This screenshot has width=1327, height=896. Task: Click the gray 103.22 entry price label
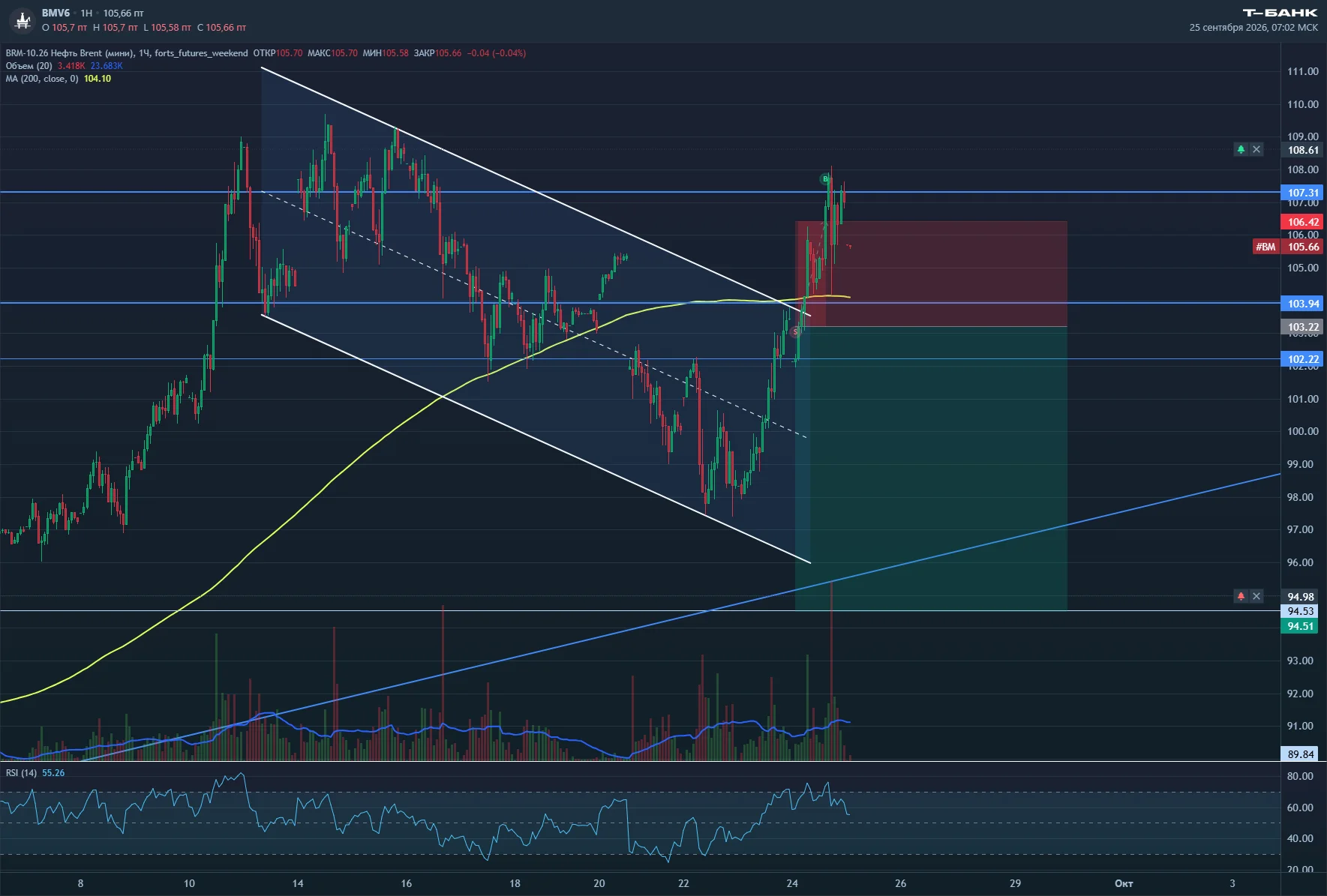tap(1303, 327)
